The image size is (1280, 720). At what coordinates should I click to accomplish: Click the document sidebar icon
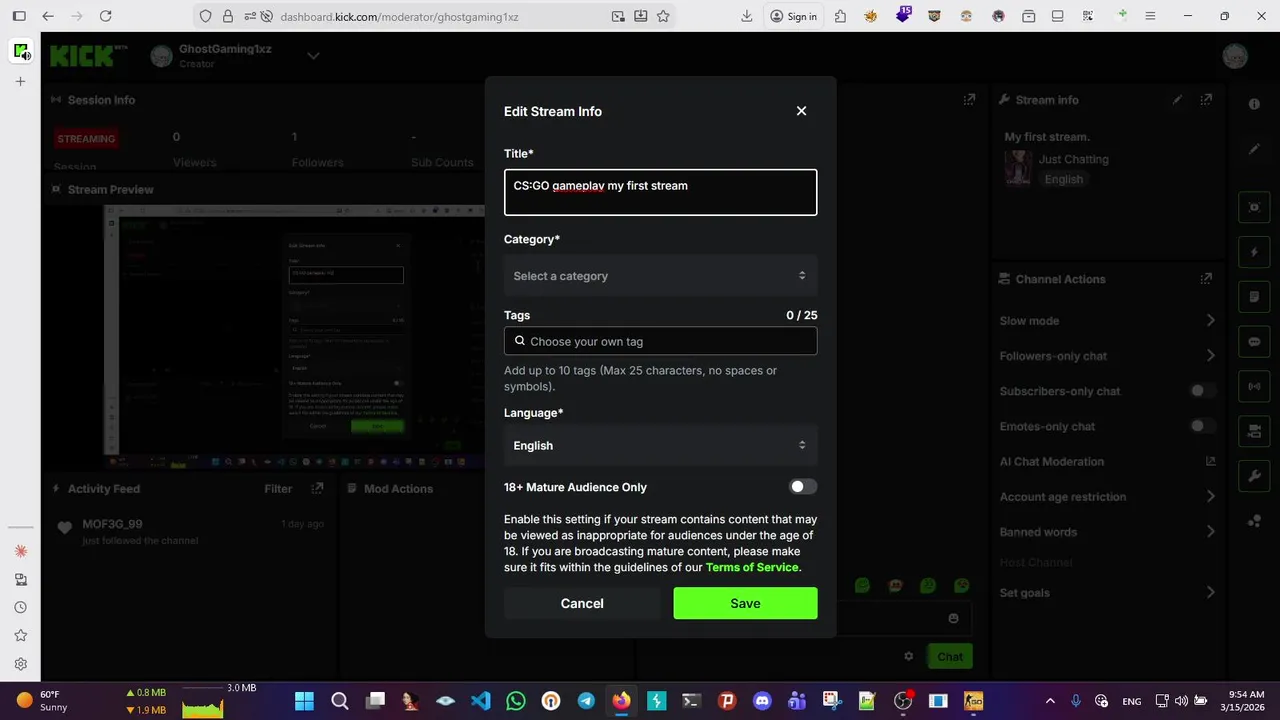(x=1254, y=297)
